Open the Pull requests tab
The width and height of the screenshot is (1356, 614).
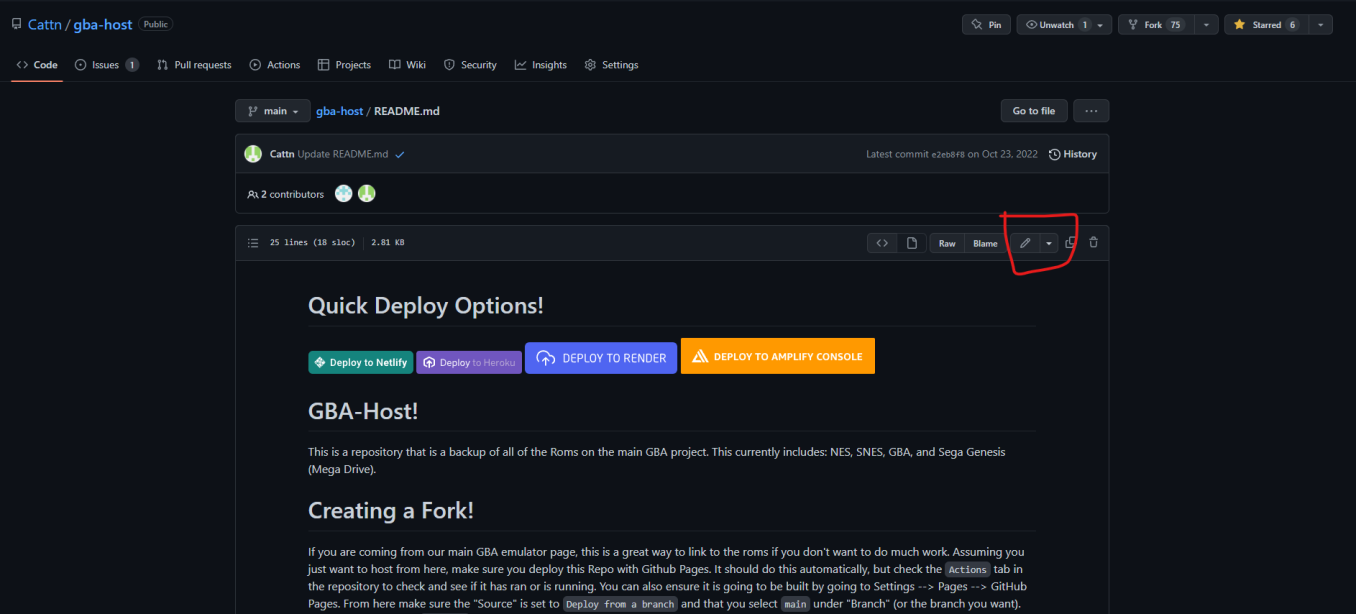pos(194,65)
